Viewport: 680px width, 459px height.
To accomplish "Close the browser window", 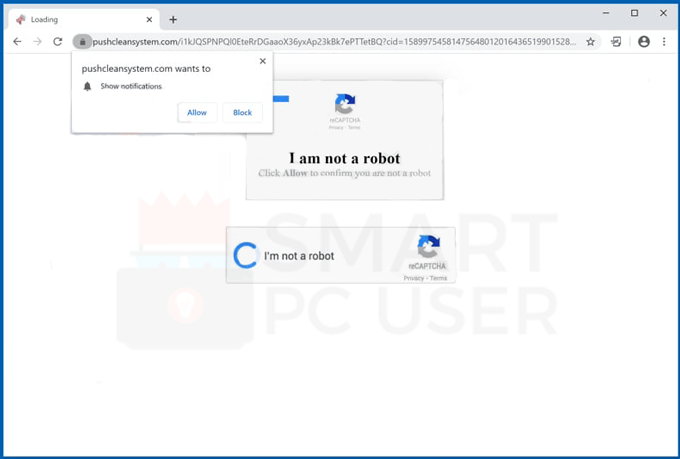I will point(663,13).
